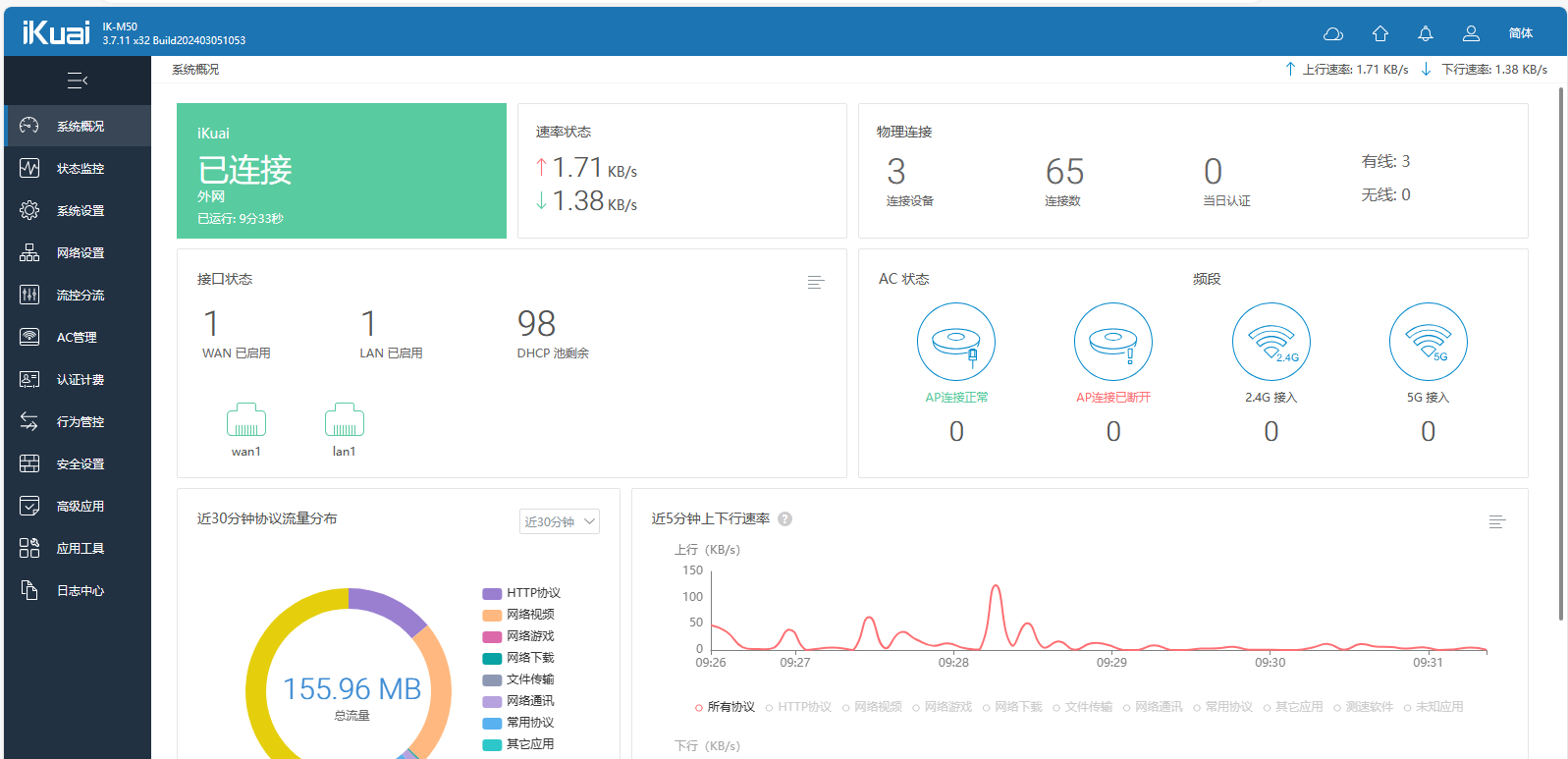Click the 认证计费 sidebar icon
The height and width of the screenshot is (759, 1568).
click(29, 379)
